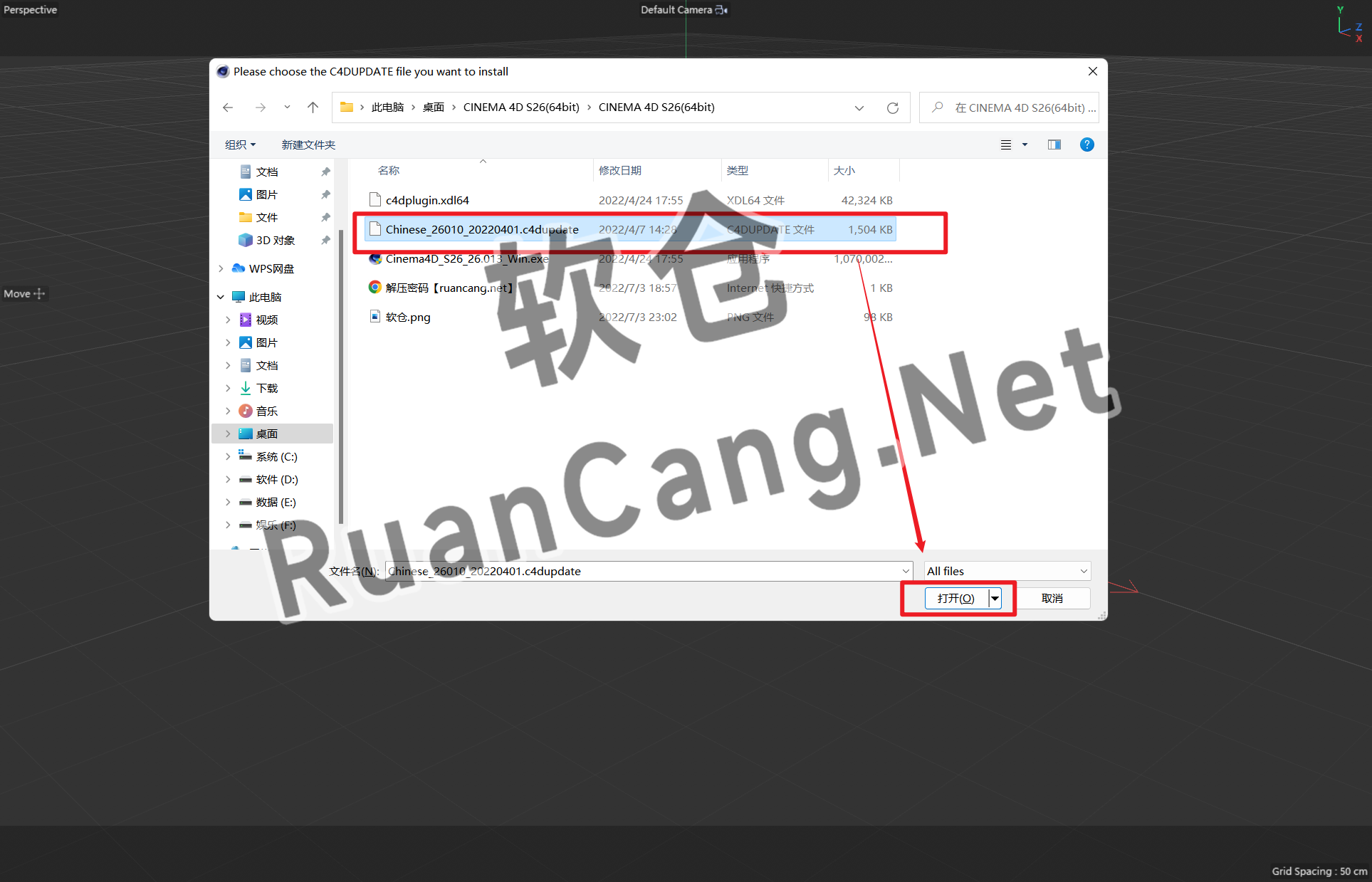Click the back navigation arrow
The height and width of the screenshot is (882, 1372).
coord(228,107)
